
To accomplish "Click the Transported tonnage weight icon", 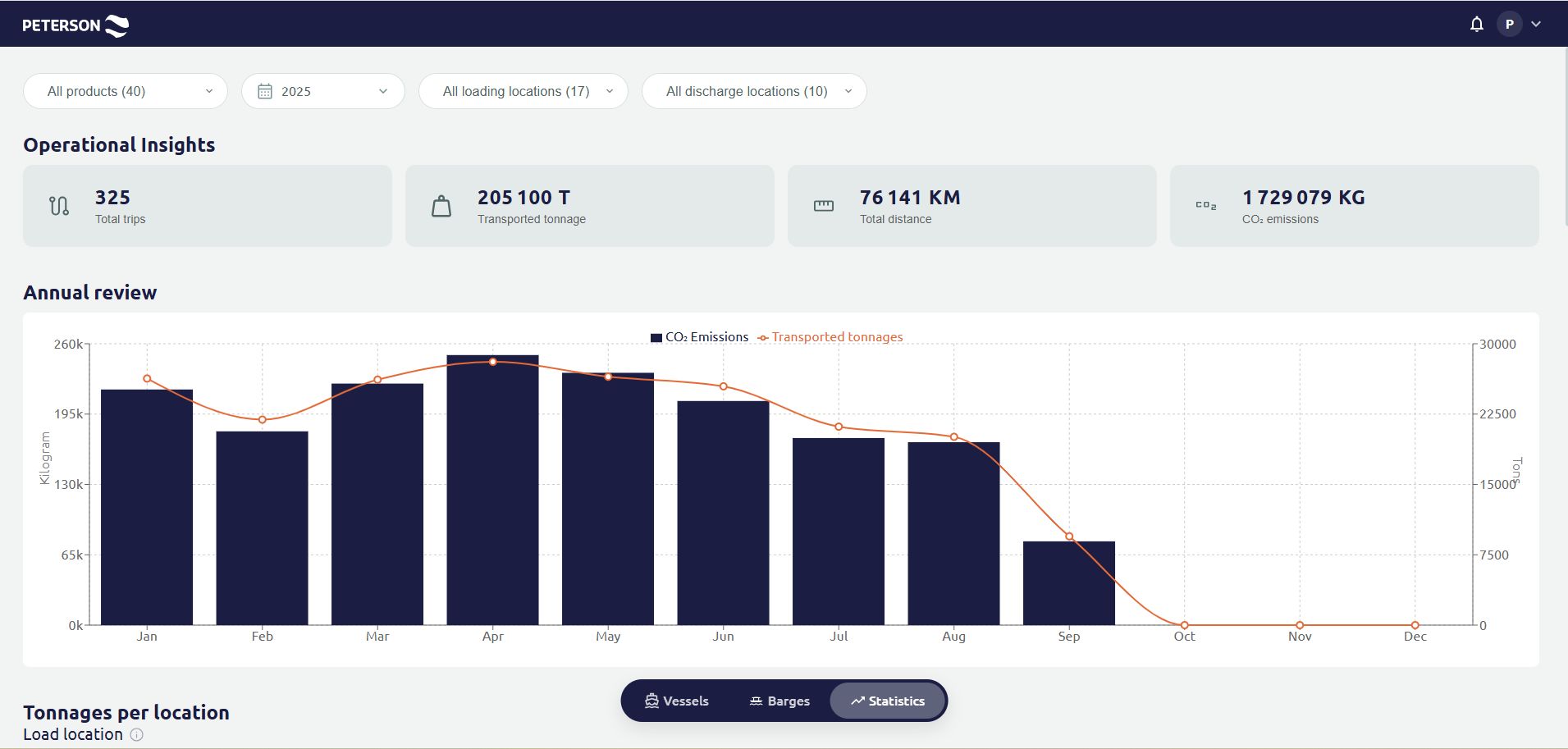I will 441,205.
